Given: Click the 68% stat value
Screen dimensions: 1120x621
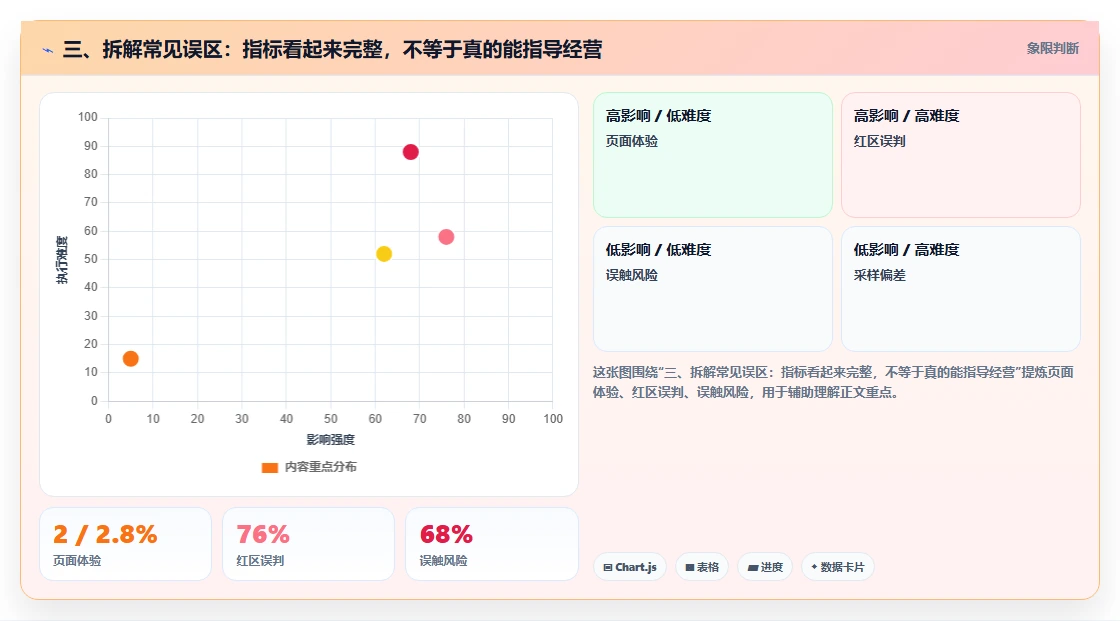Looking at the screenshot, I should (446, 535).
